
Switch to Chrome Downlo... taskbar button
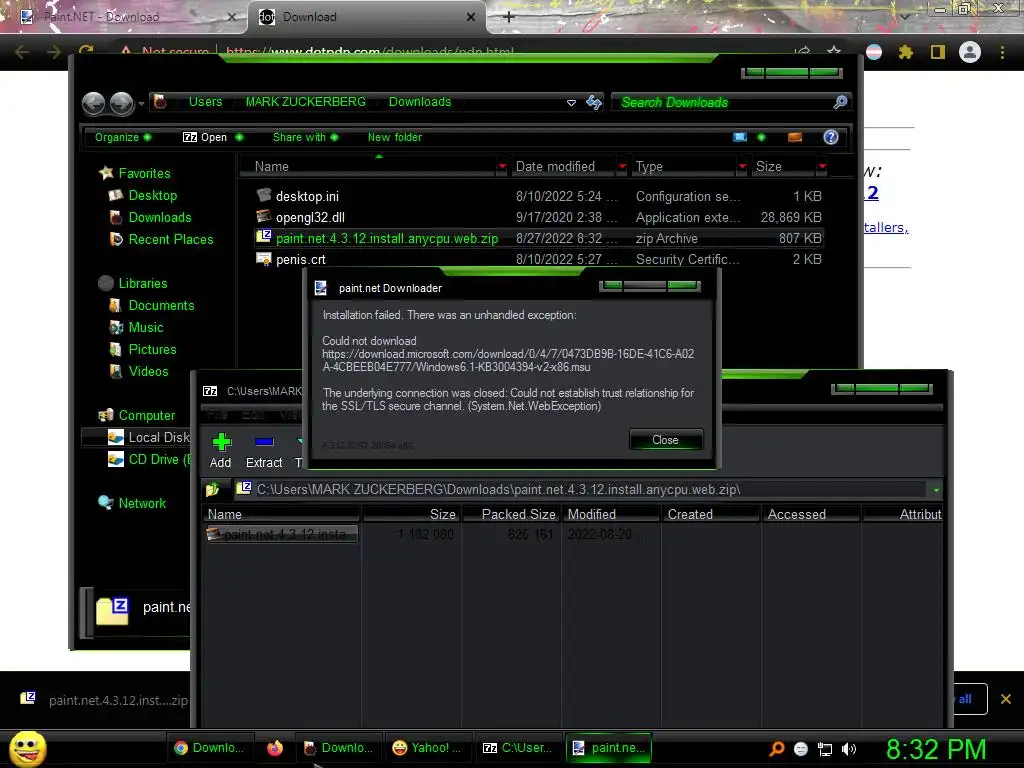click(210, 748)
